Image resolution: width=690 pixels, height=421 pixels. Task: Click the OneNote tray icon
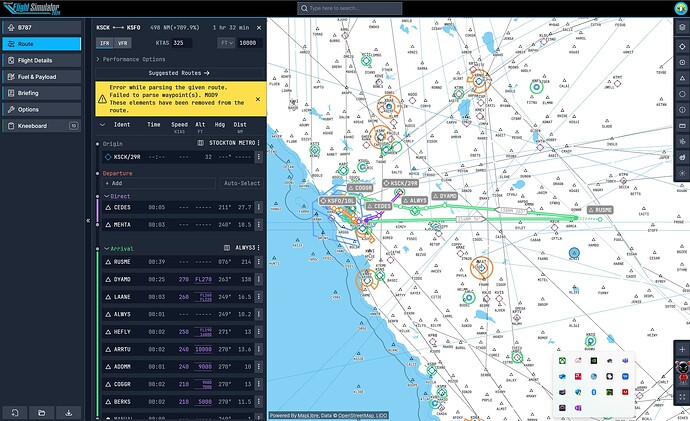pyautogui.click(x=578, y=408)
